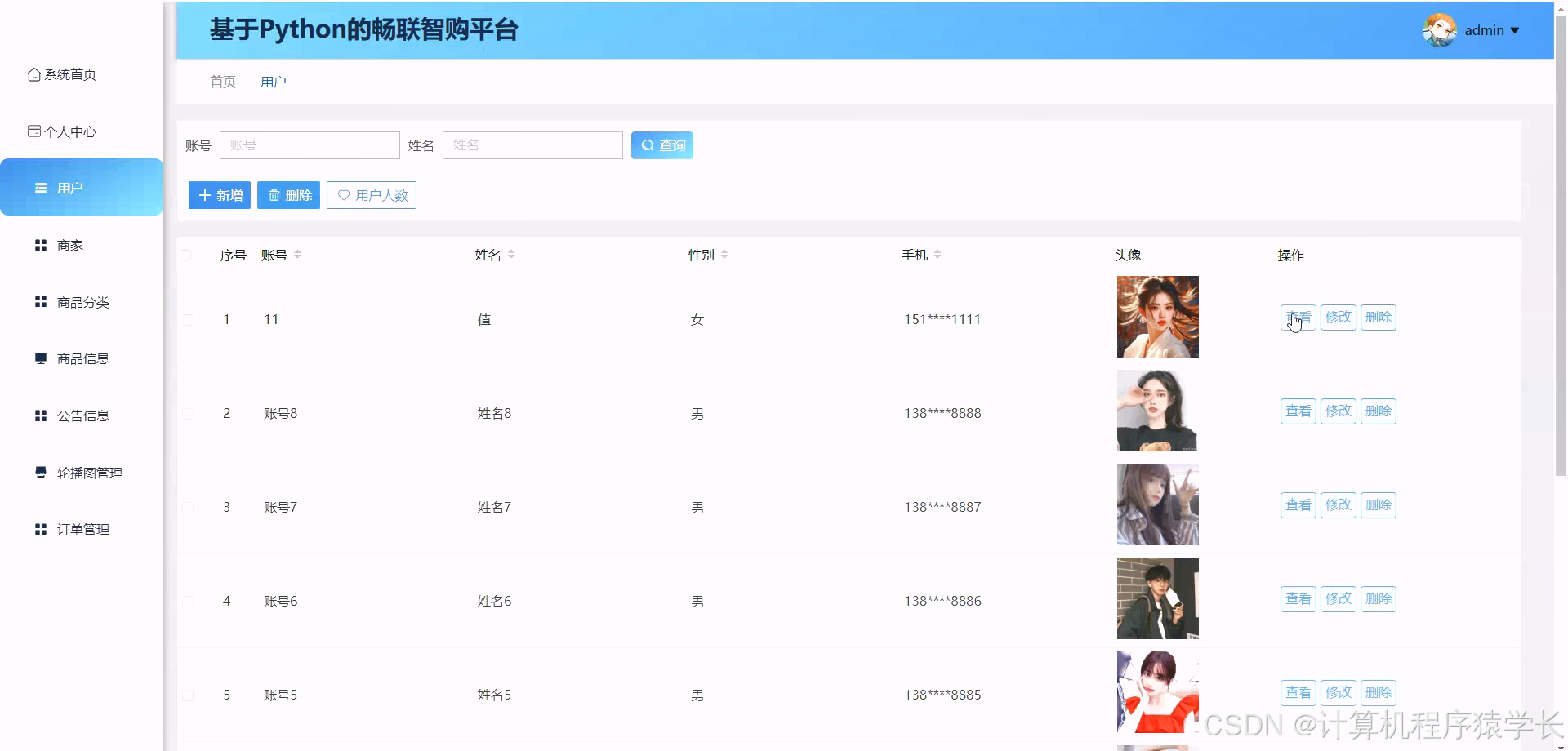The image size is (1568, 751).
Task: Open avatar thumbnail of 账号8
Action: pyautogui.click(x=1158, y=411)
